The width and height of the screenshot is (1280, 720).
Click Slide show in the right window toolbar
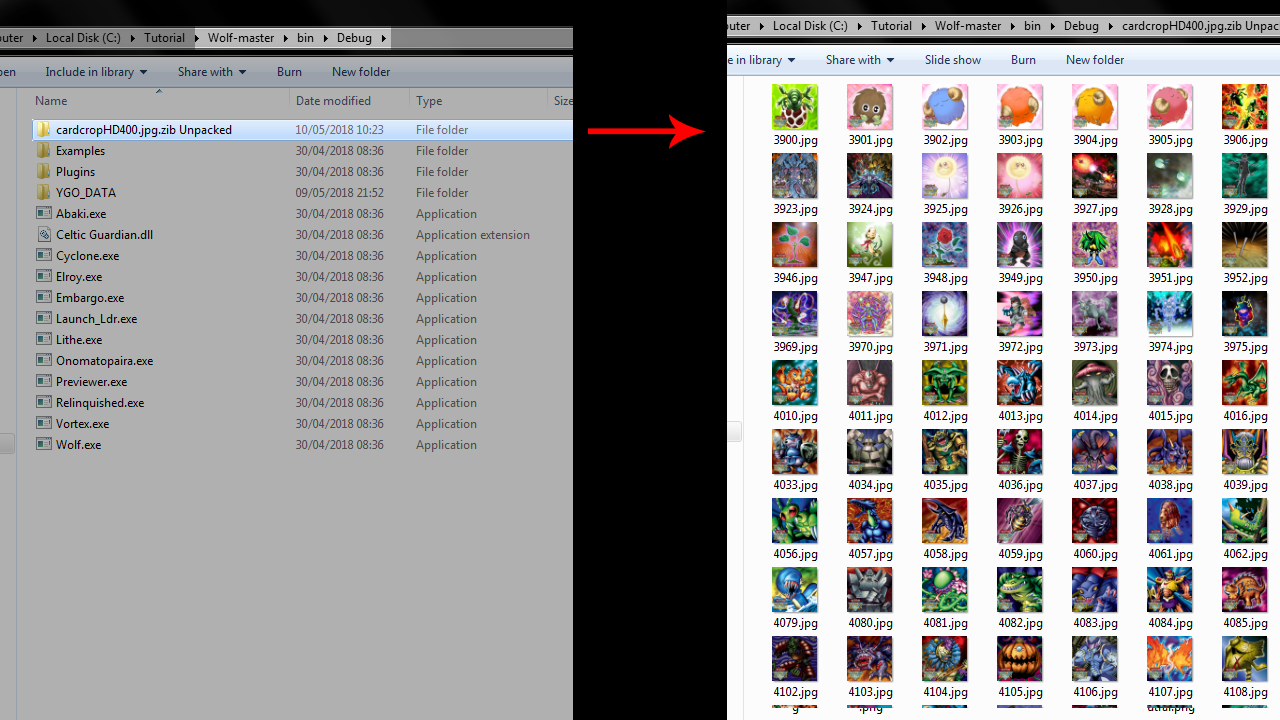(953, 60)
